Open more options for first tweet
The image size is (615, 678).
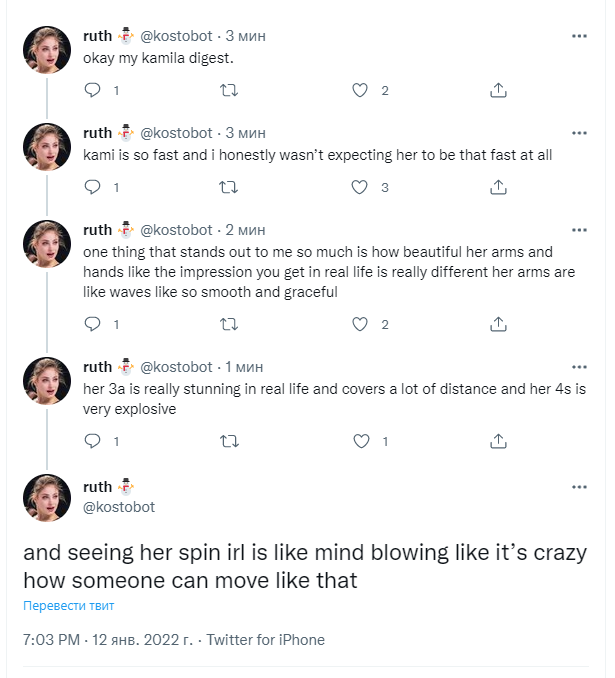coord(579,36)
